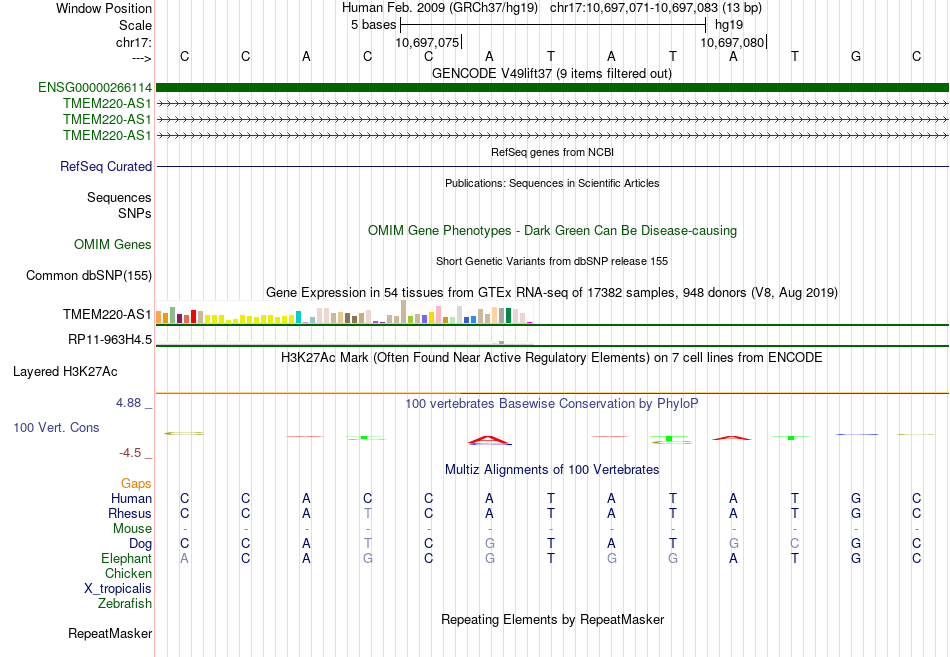
Task: Select the X_tropicalis species label
Action: (x=118, y=589)
